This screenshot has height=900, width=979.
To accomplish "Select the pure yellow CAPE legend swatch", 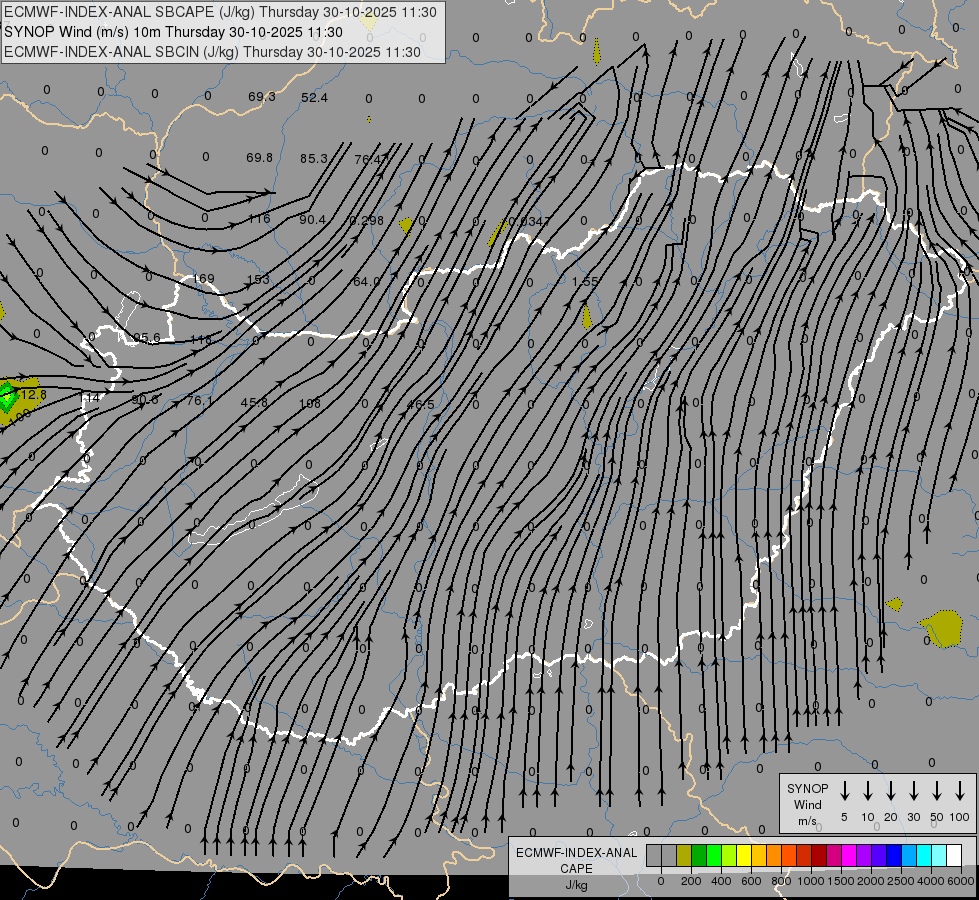I will pyautogui.click(x=744, y=856).
